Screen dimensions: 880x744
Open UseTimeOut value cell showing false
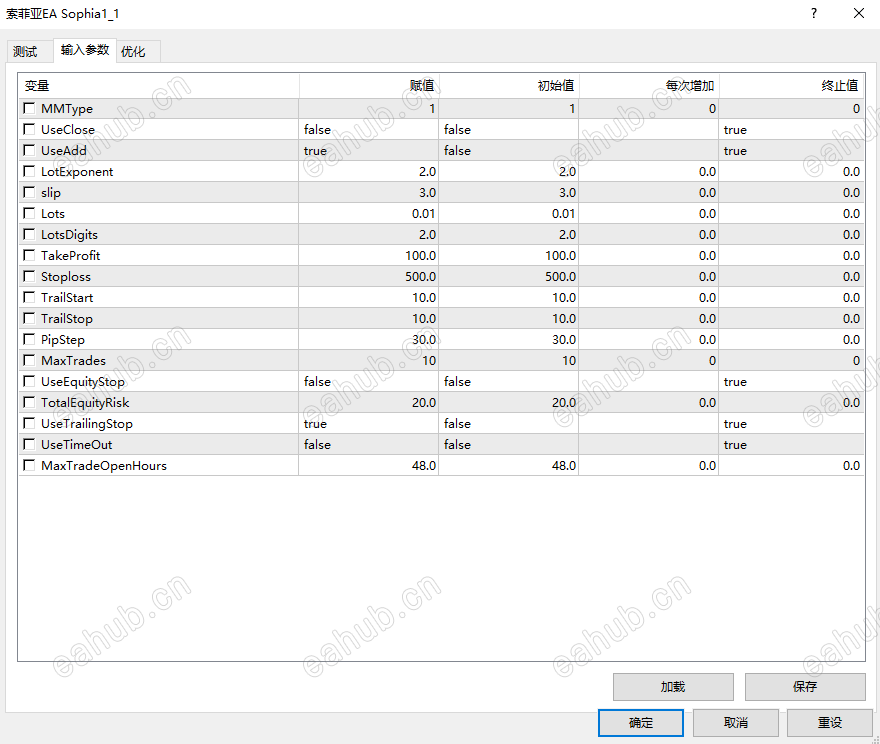pos(368,444)
